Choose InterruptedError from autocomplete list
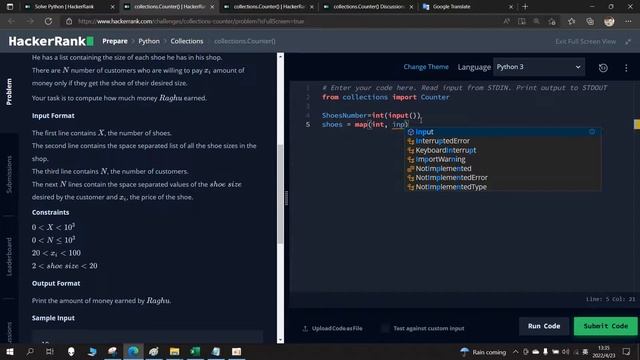The image size is (640, 360). [502, 141]
